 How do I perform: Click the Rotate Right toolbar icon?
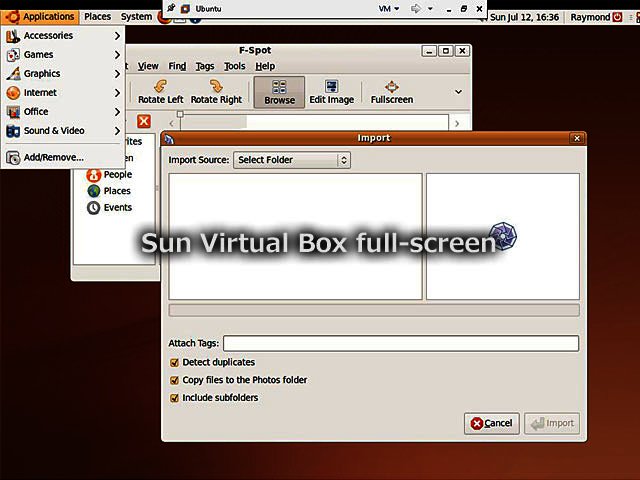point(216,92)
